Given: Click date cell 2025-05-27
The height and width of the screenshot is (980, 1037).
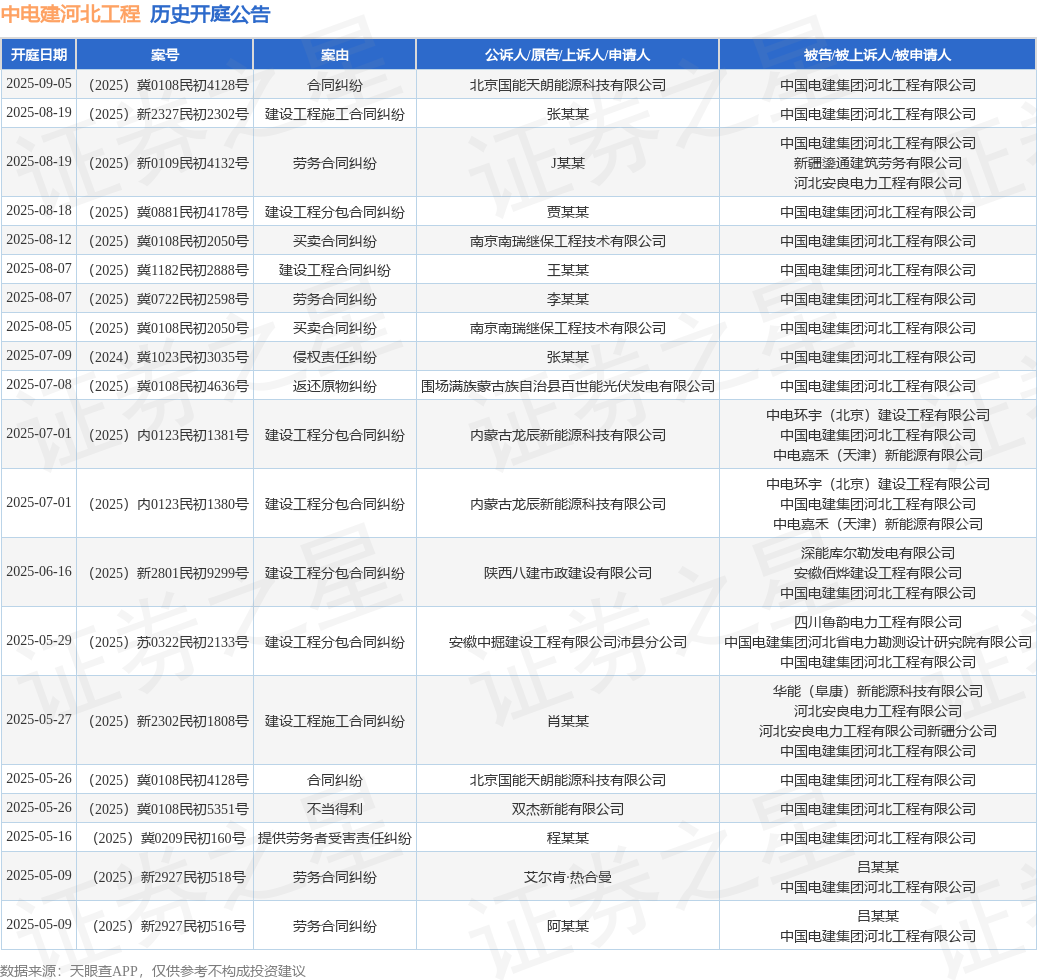Looking at the screenshot, I should pos(39,720).
